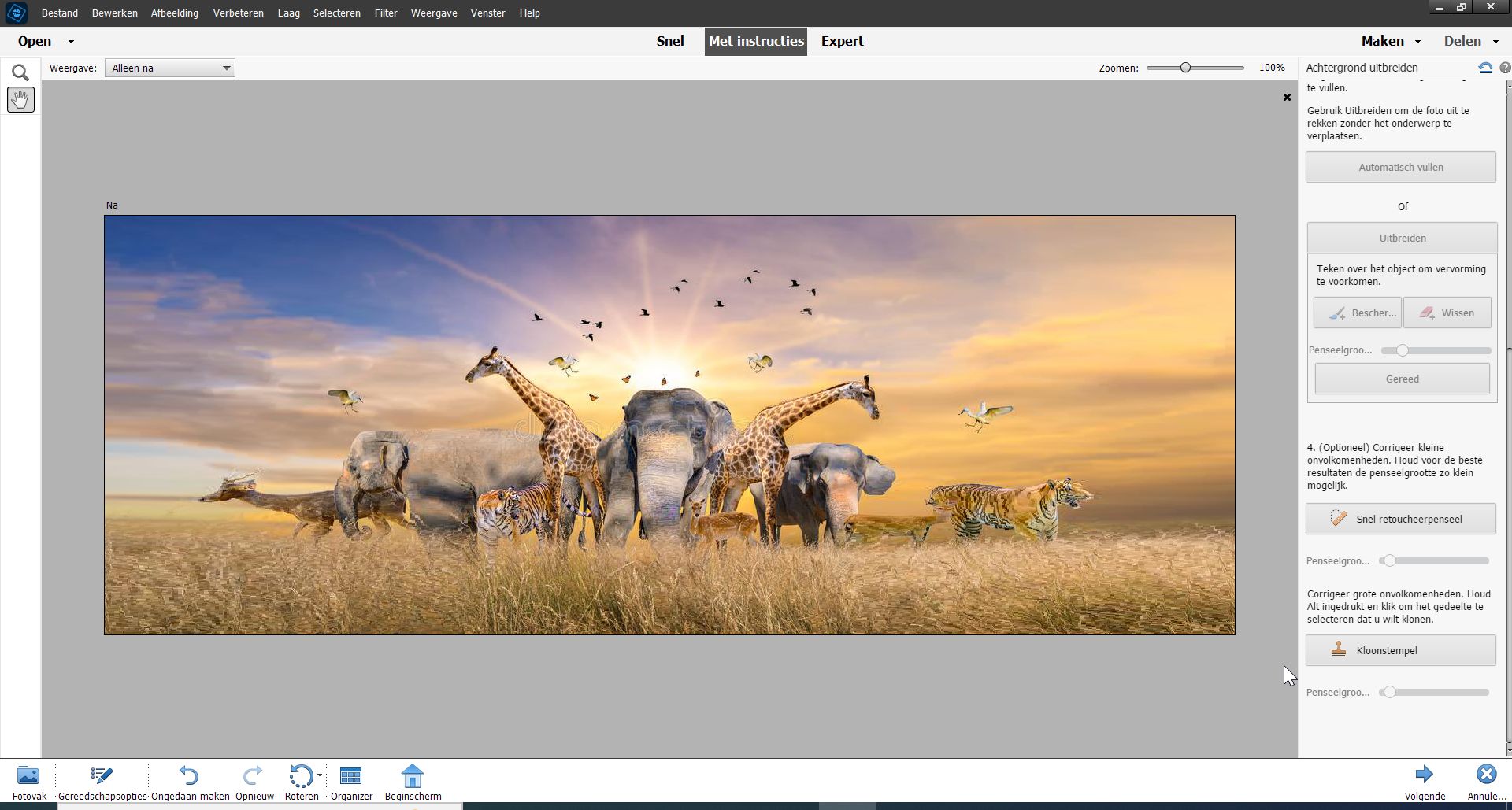
Task: Click the Open button
Action: [x=35, y=41]
